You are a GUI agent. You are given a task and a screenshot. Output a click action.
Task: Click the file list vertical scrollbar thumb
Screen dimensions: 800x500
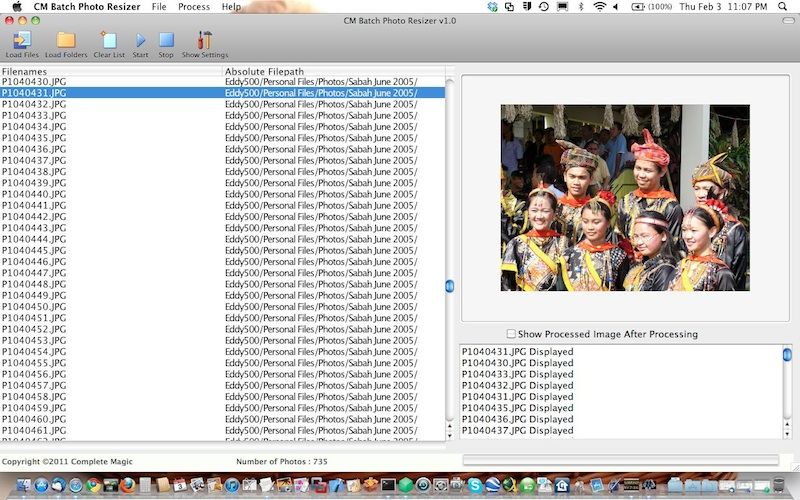(449, 286)
